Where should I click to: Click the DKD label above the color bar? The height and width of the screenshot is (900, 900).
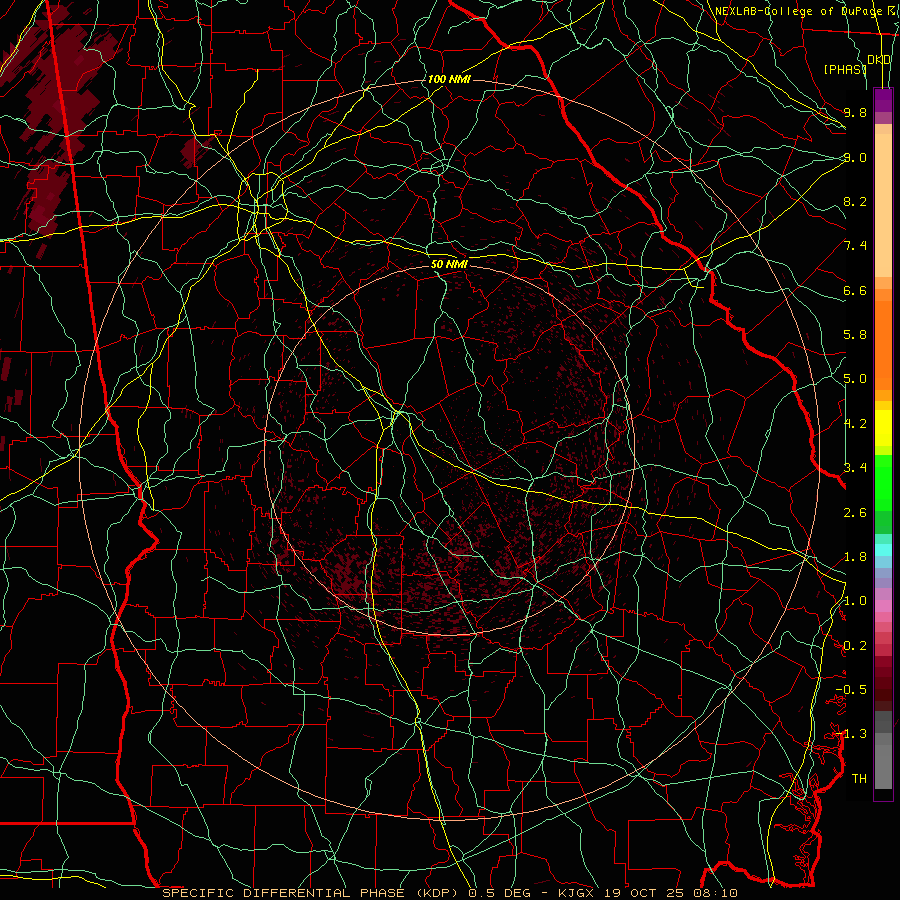click(879, 60)
